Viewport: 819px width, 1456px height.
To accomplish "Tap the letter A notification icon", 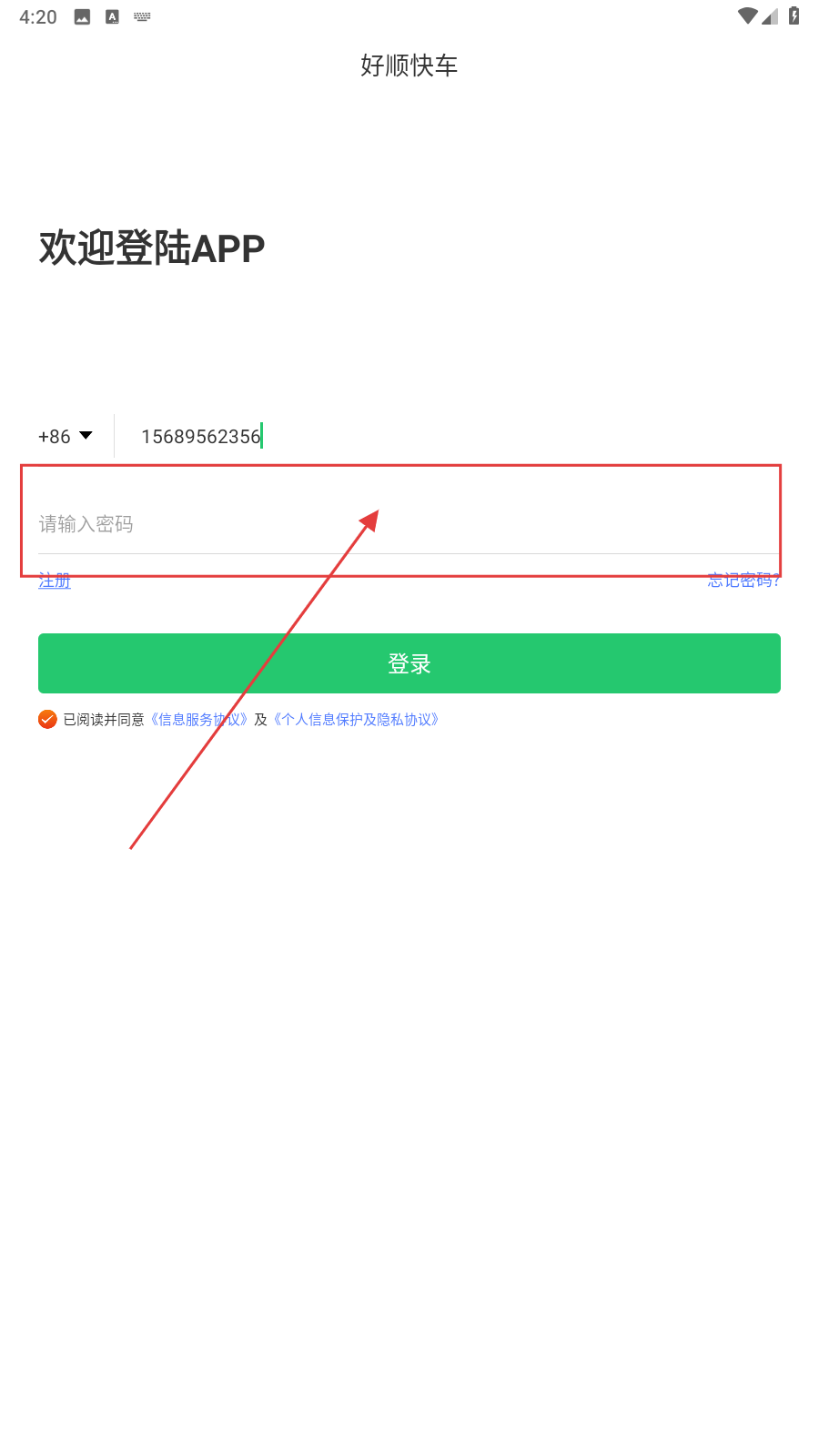I will (x=112, y=16).
